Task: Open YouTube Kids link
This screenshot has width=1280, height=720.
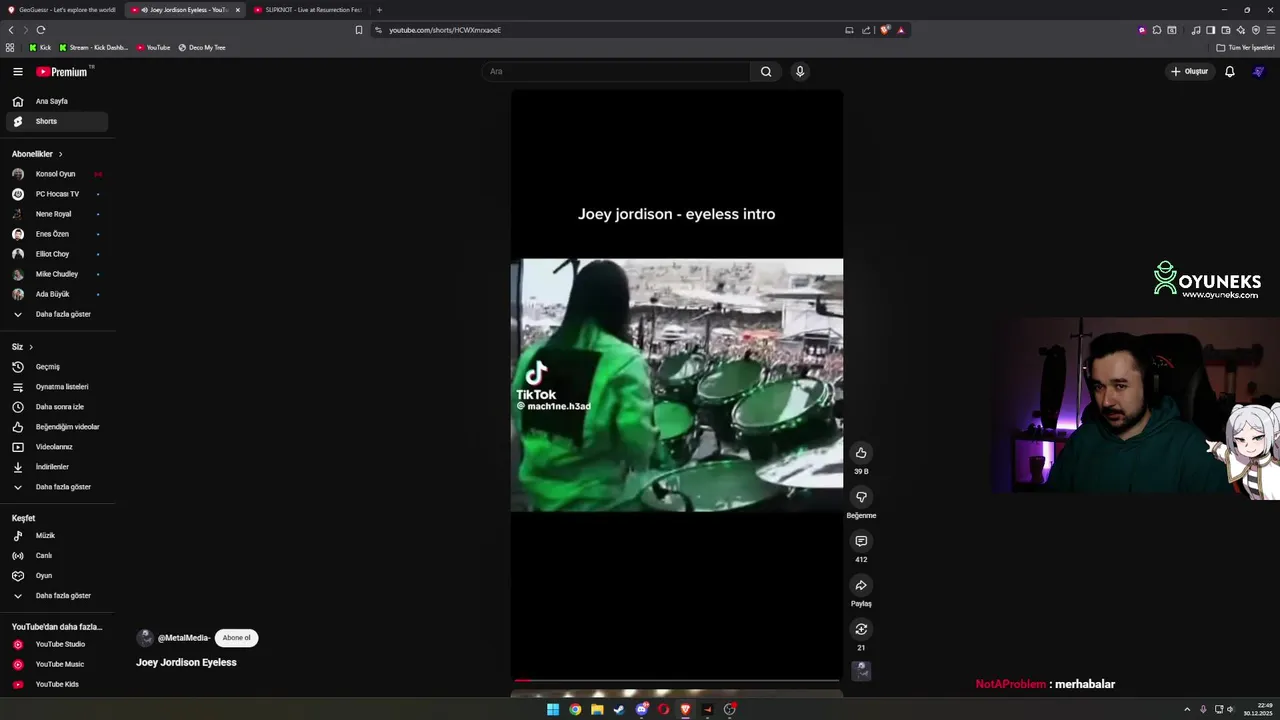Action: pyautogui.click(x=57, y=684)
